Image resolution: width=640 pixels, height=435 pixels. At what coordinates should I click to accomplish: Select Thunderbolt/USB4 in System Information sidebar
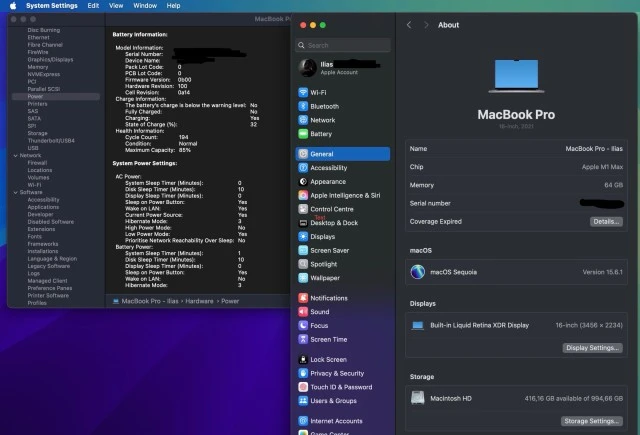coord(51,141)
